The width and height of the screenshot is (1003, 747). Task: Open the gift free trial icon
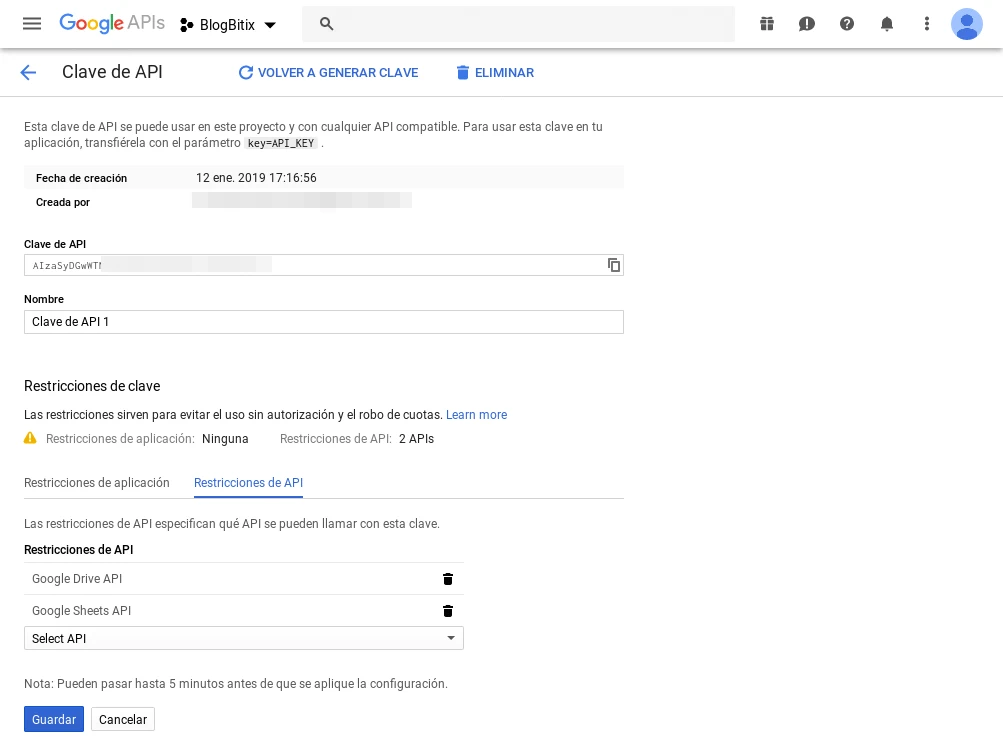pyautogui.click(x=767, y=24)
